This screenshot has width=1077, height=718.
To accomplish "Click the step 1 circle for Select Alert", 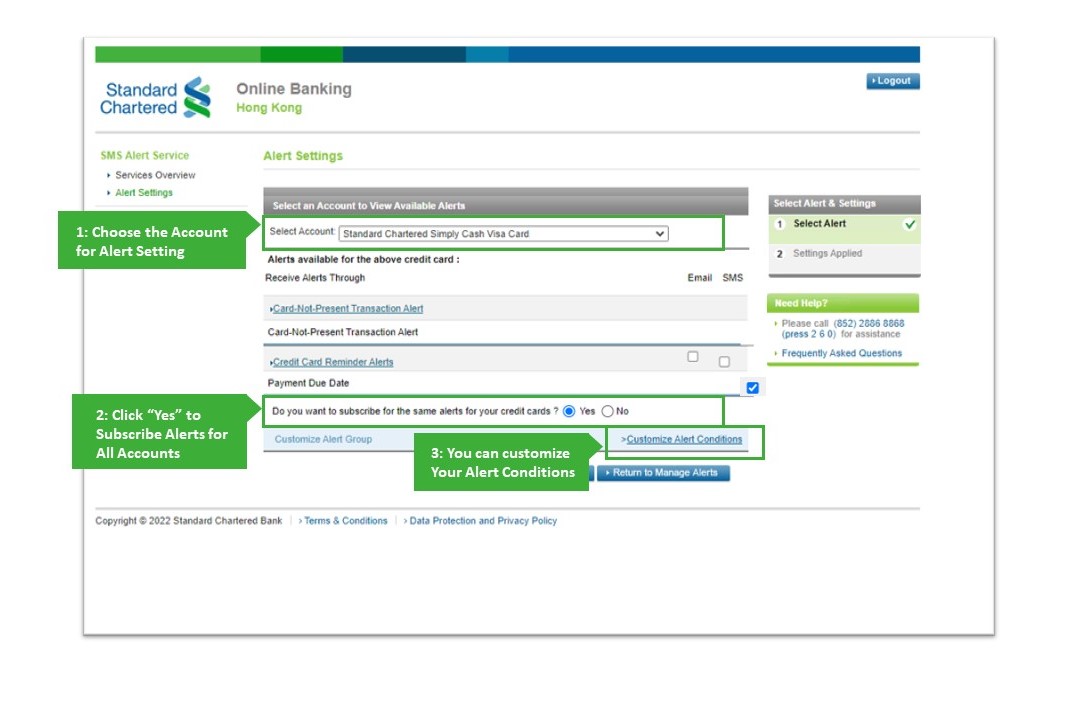I will tap(781, 224).
